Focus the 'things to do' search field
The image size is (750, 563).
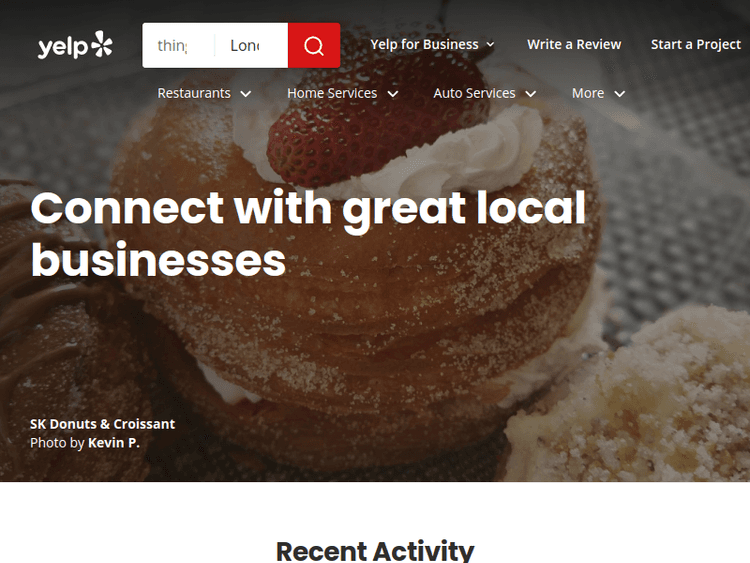pos(178,45)
